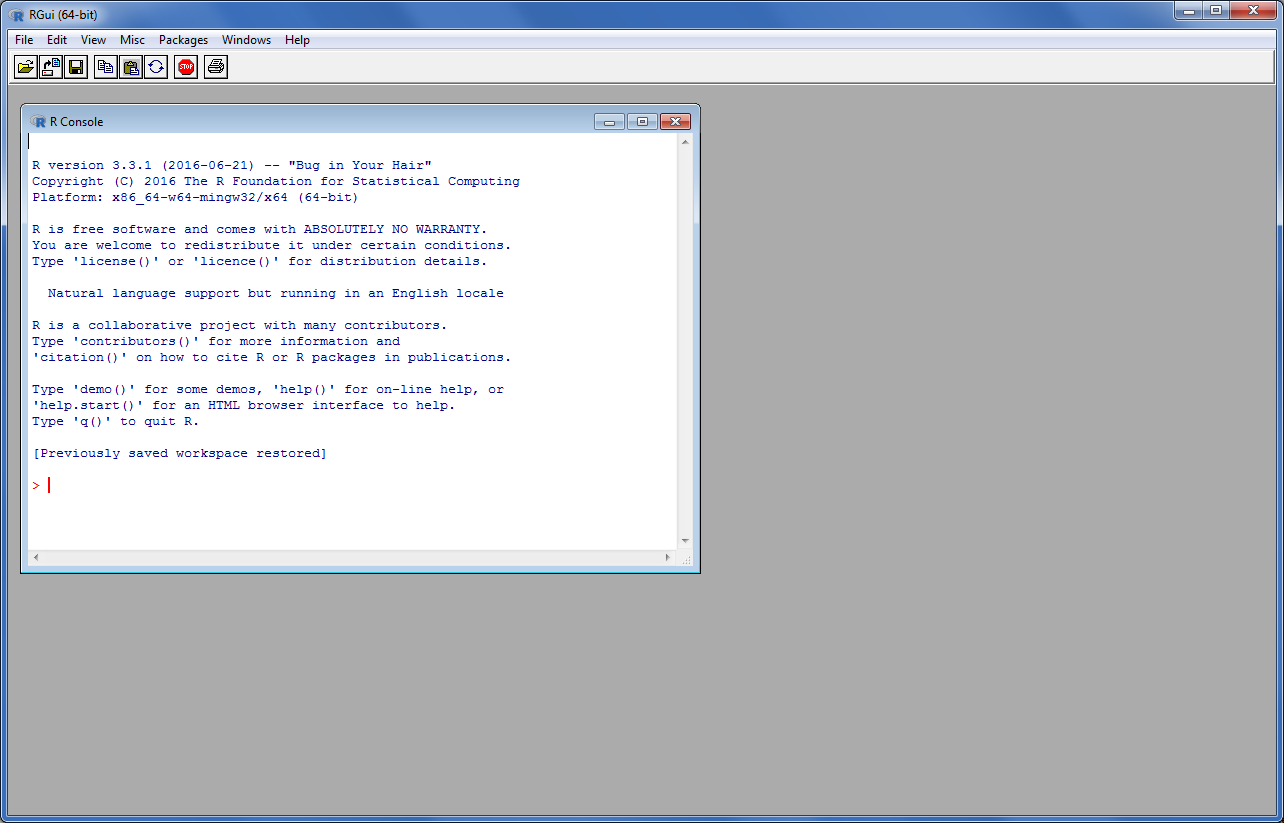Click console vertical scrollbar down arrow

685,541
